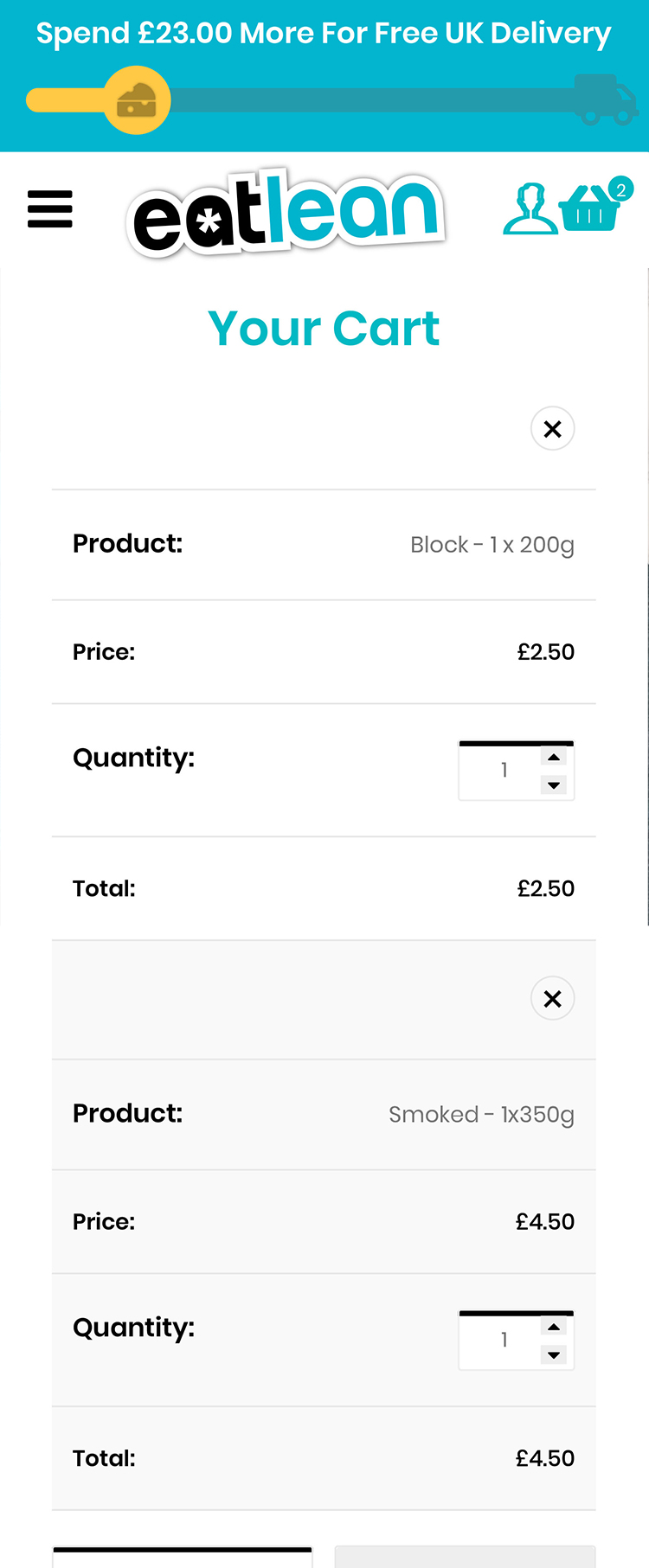Click the Block - 1 x 200g product link
Screen dimensions: 649x1568
492,545
